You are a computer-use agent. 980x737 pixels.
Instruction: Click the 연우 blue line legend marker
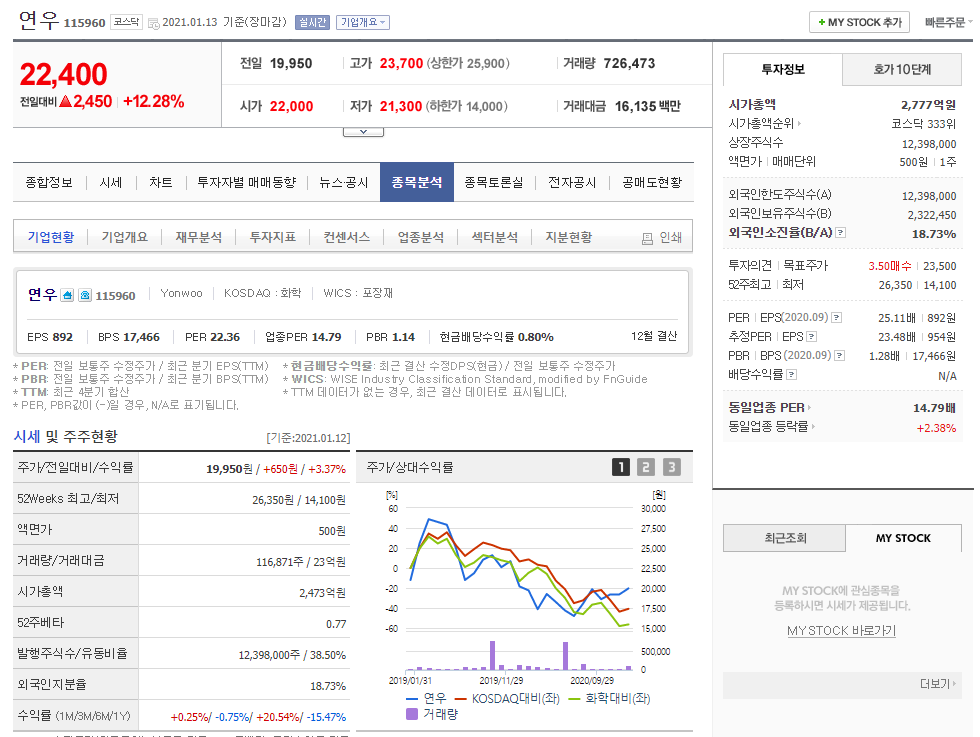pyautogui.click(x=412, y=698)
